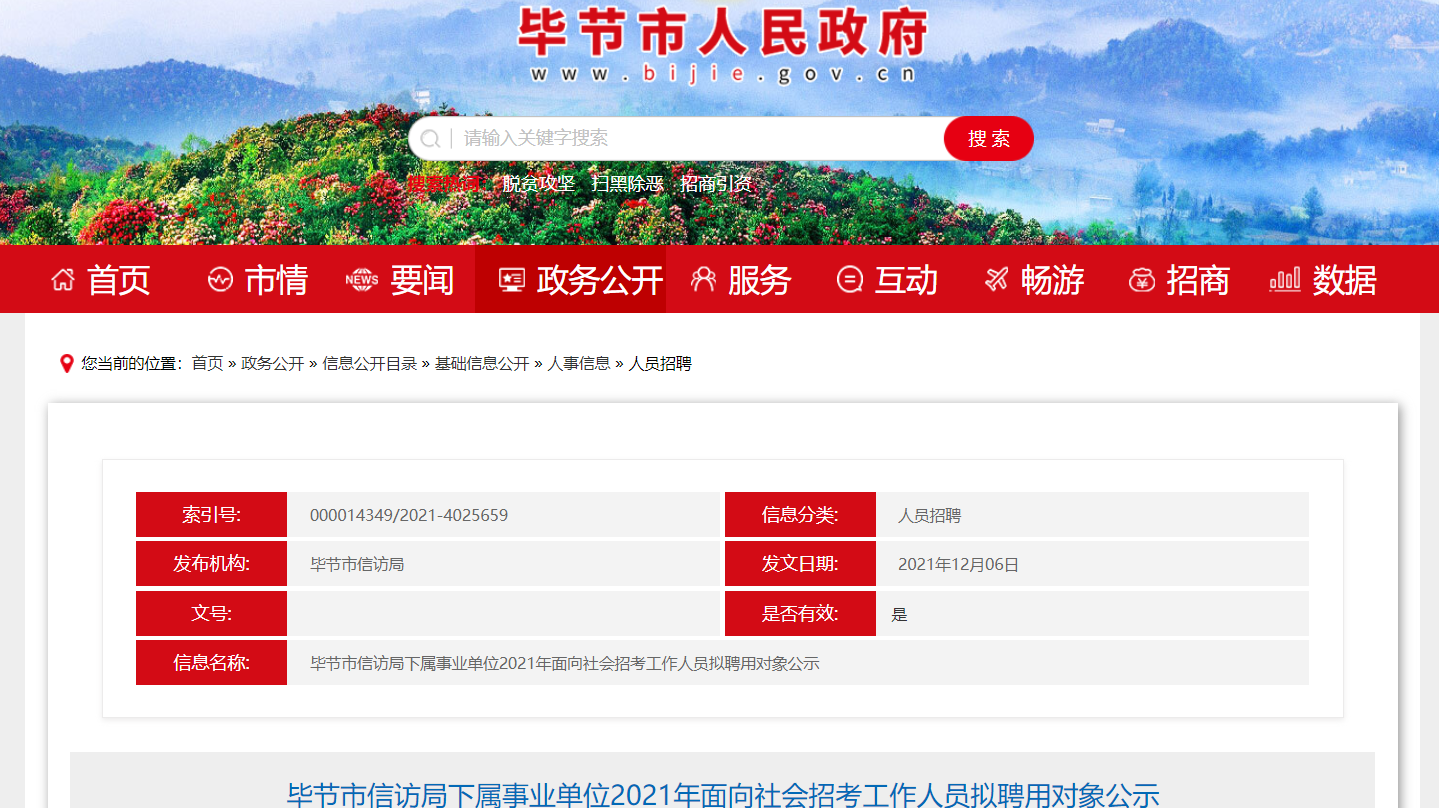This screenshot has height=808, width=1439.
Task: Click the red 搜索 button
Action: tap(989, 138)
